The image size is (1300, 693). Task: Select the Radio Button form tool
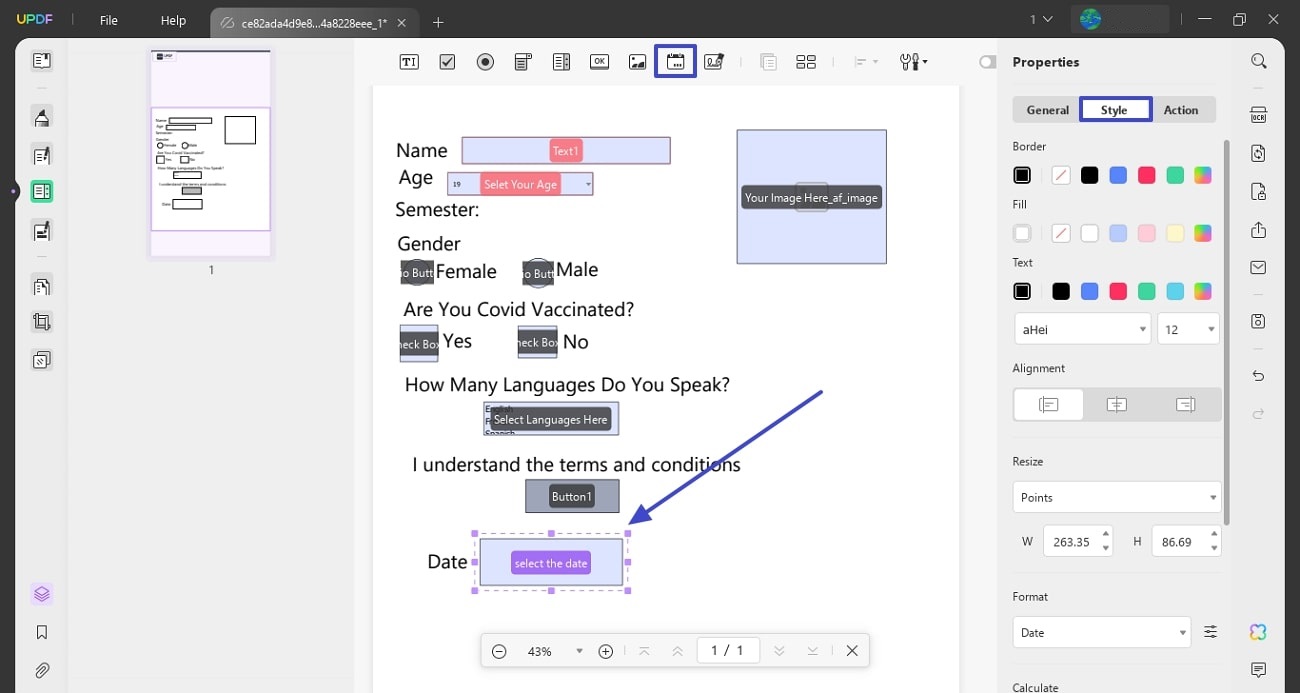tap(485, 61)
